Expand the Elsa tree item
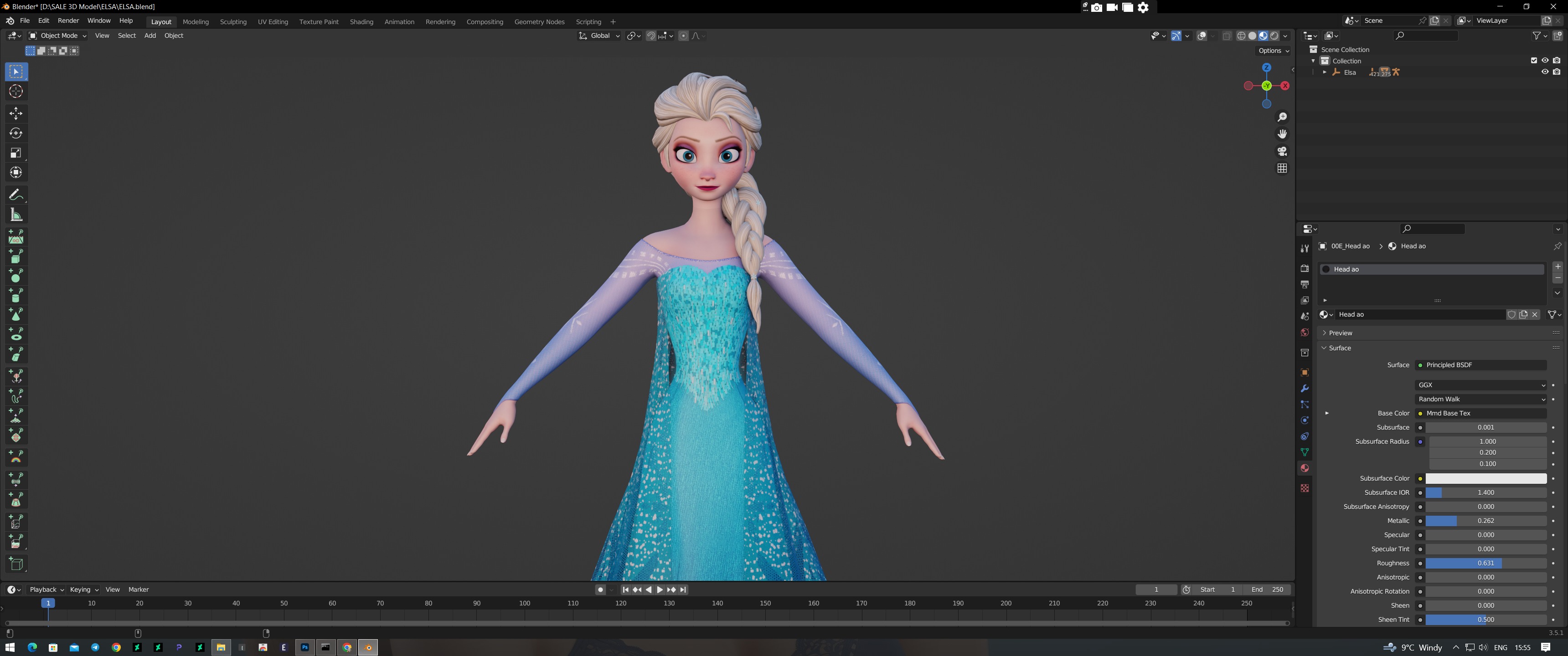Screen dimensions: 1568x656 1324,72
